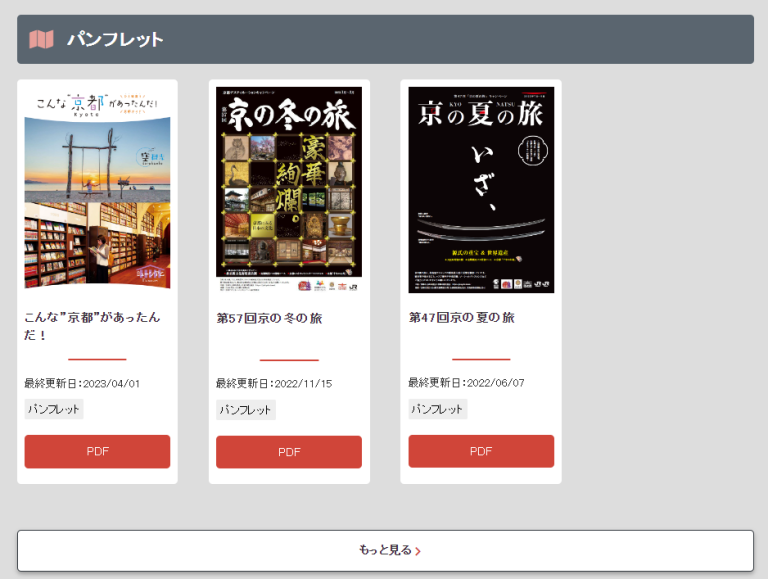The width and height of the screenshot is (768, 579).
Task: Expand list with もっと見る button
Action: click(385, 550)
